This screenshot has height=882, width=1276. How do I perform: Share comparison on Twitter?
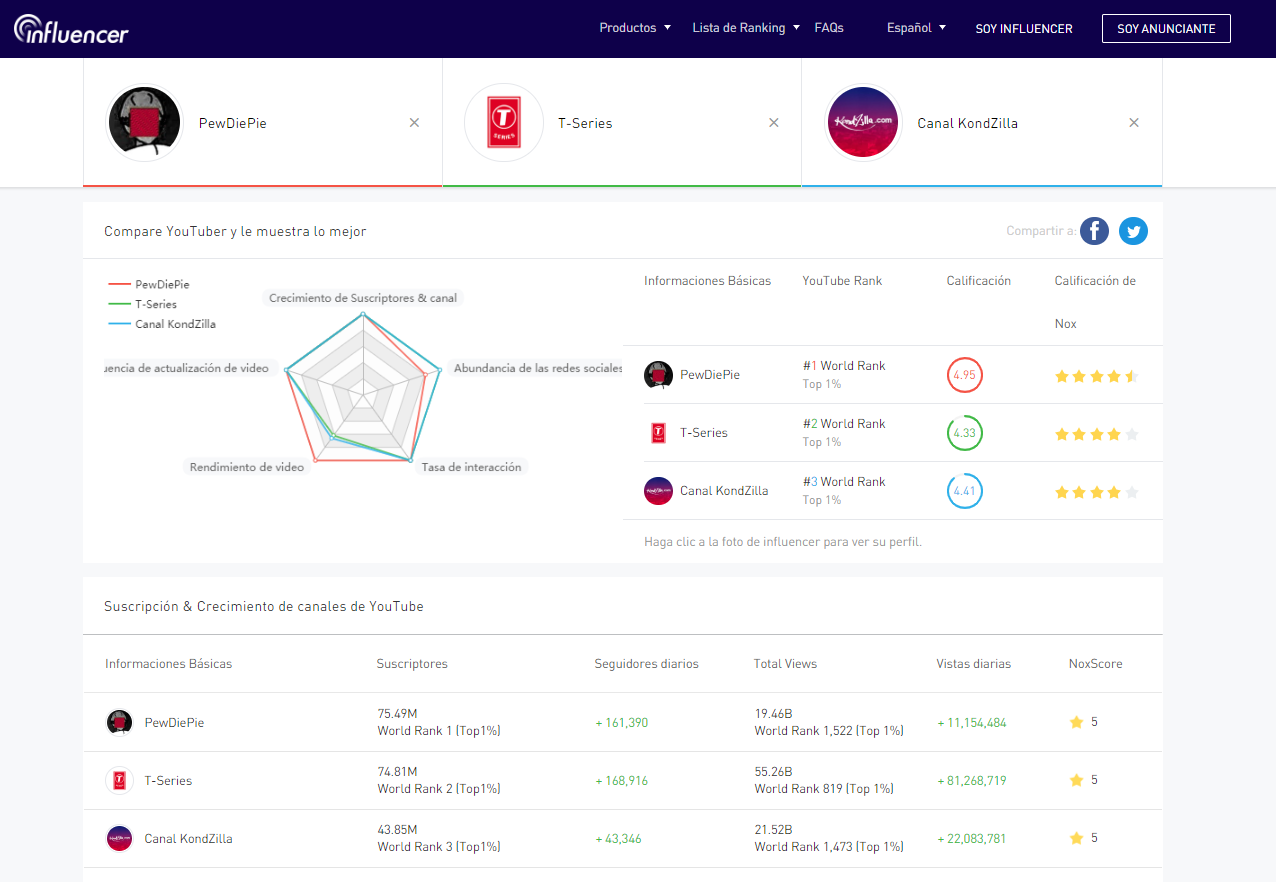[x=1133, y=231]
